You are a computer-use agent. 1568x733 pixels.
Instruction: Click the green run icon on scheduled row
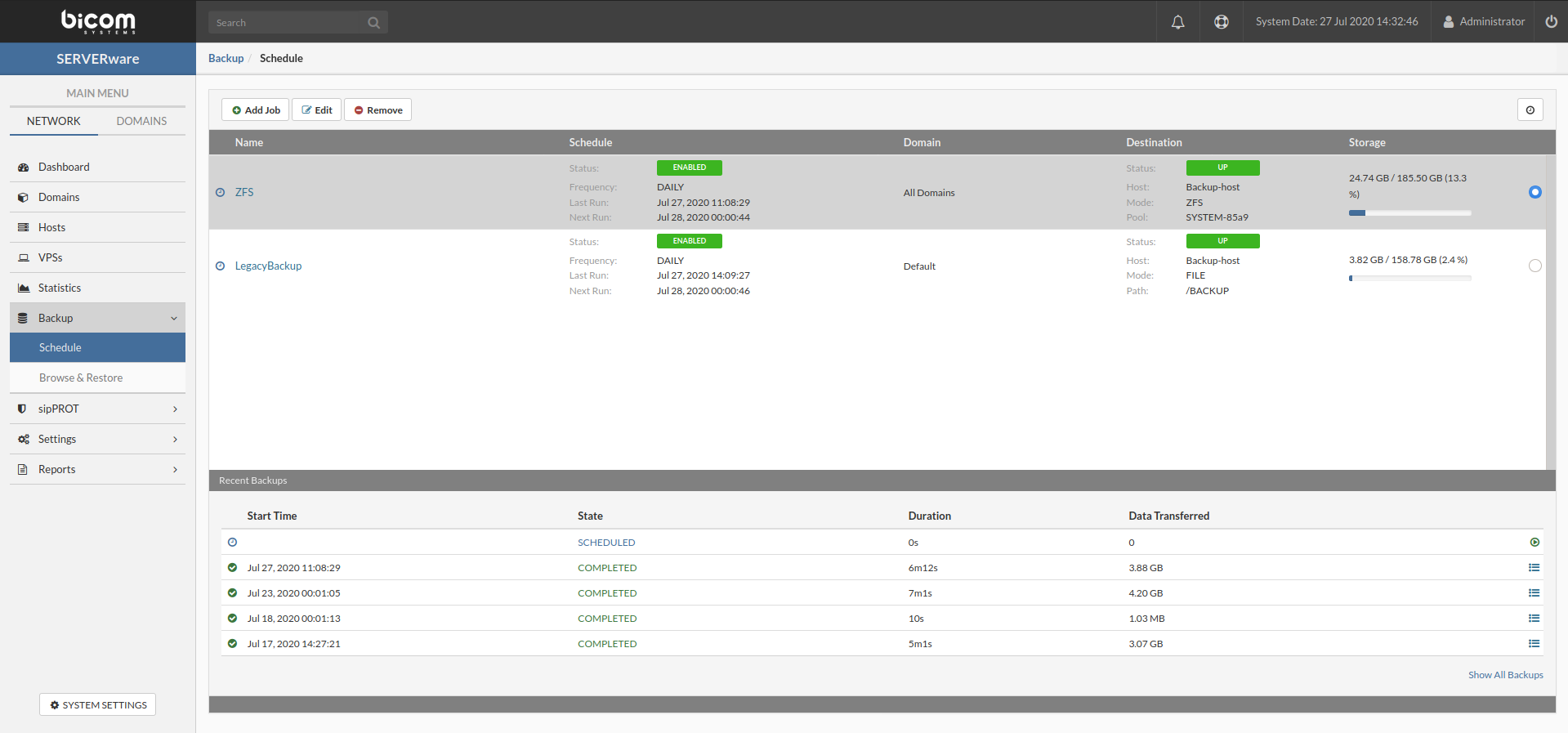point(1534,543)
